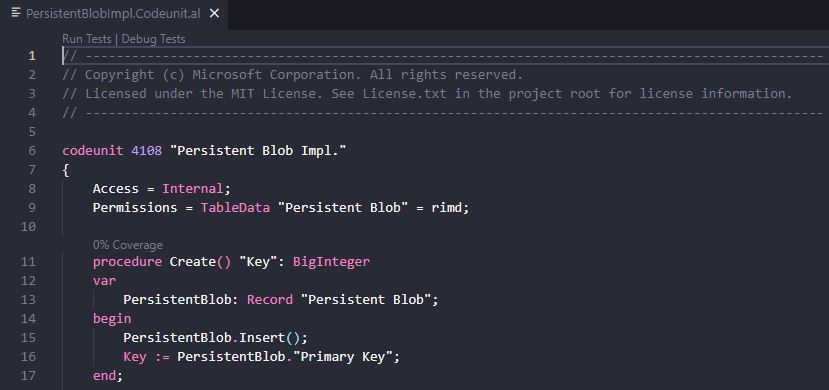Select the PersistentBlobImpl.Codeunit.al editor tab
This screenshot has height=390, width=829.
point(114,14)
